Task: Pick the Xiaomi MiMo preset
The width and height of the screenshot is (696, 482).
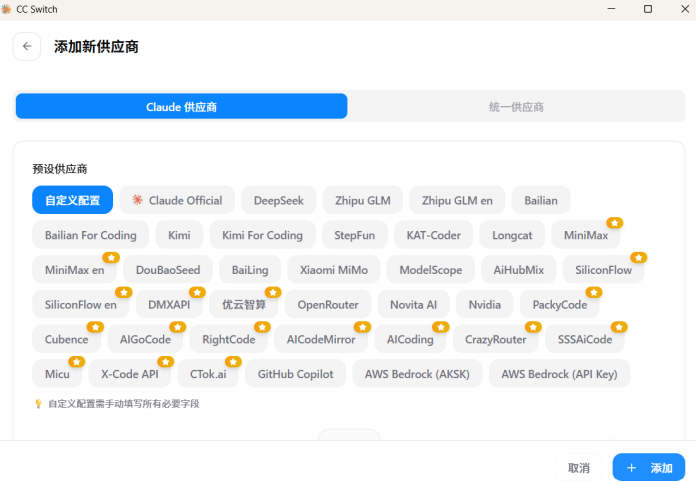Action: tap(334, 270)
